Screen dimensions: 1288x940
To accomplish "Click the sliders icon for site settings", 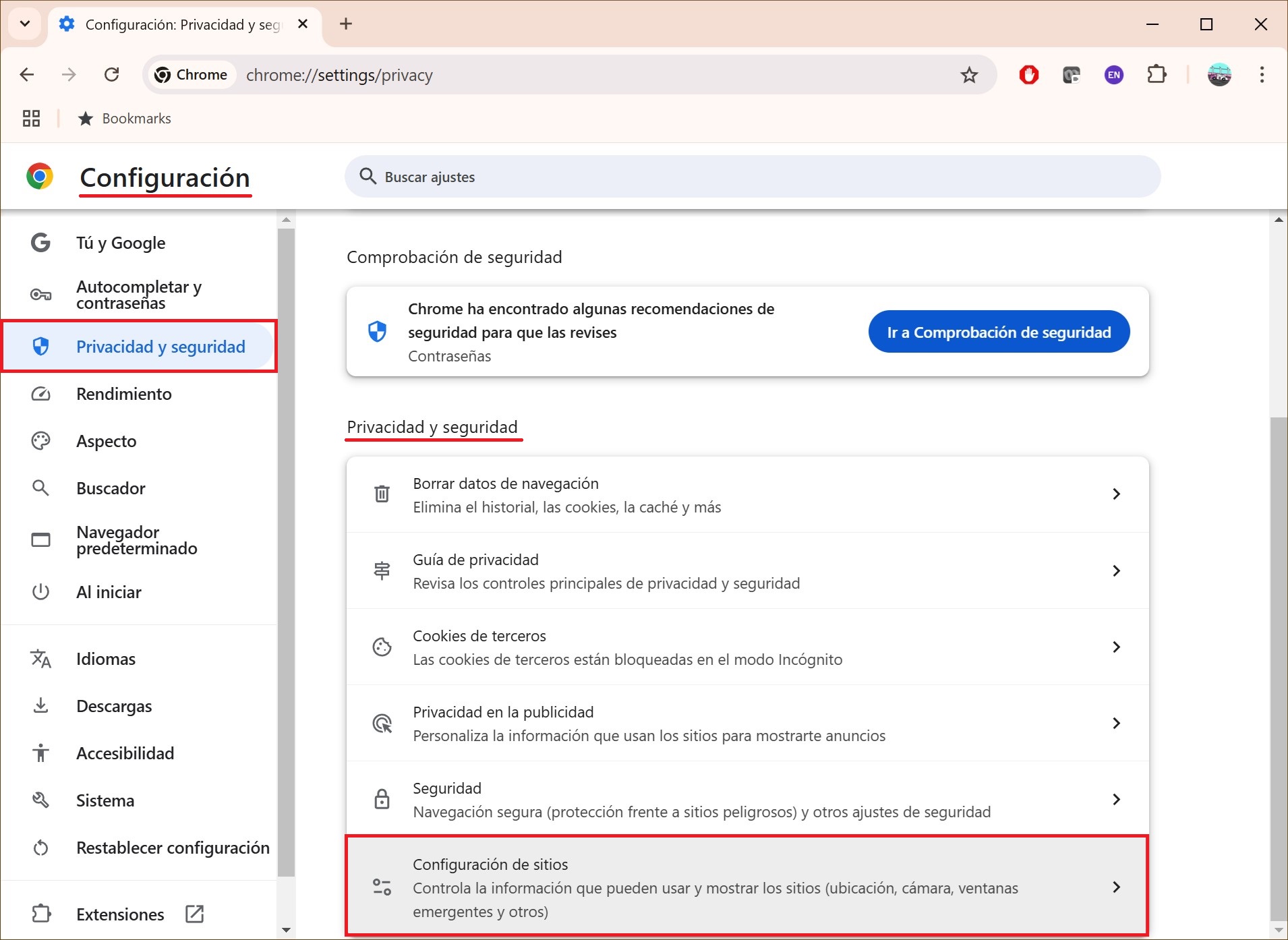I will pos(382,887).
